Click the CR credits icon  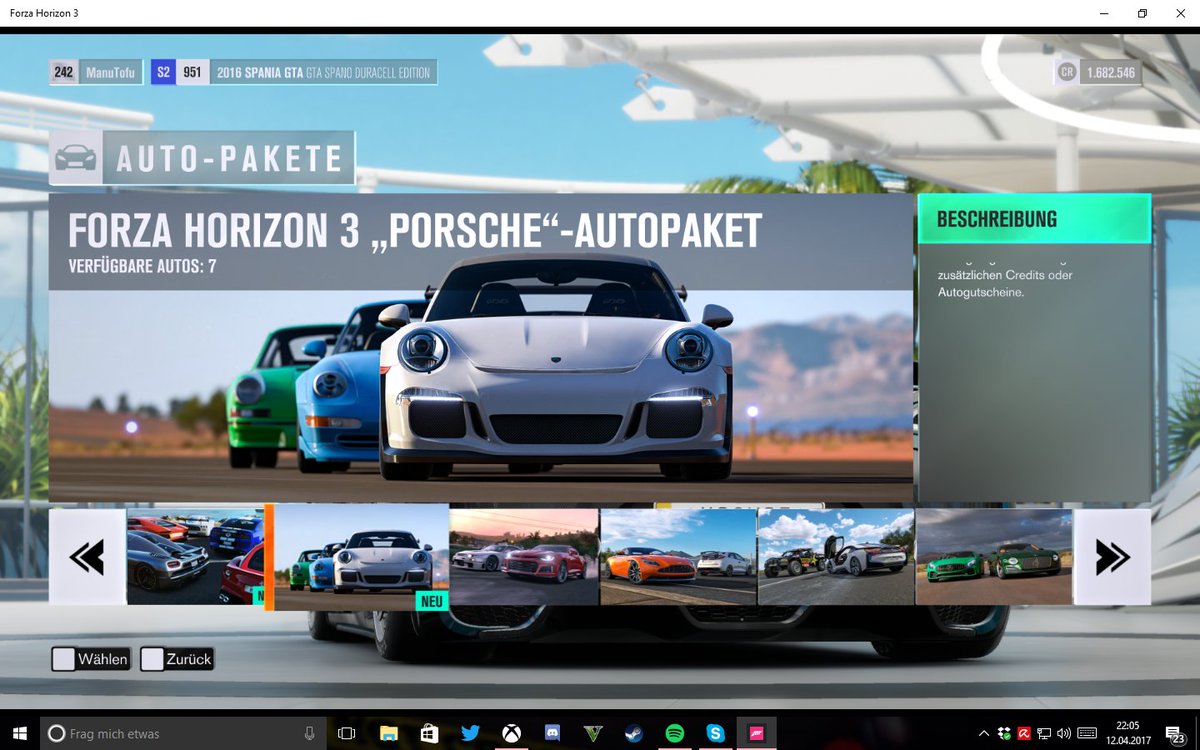tap(1067, 73)
